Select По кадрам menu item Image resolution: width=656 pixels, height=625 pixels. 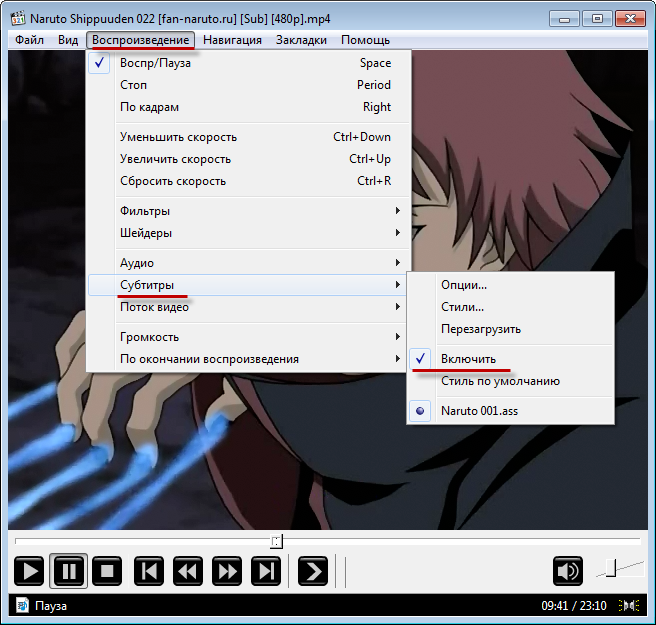249,107
